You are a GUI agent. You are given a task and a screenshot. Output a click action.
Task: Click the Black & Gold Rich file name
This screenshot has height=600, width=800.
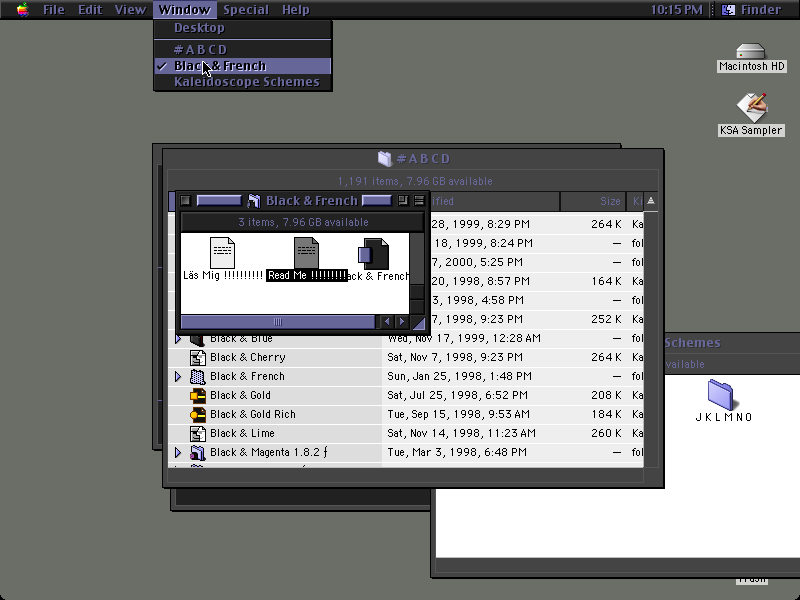click(253, 414)
